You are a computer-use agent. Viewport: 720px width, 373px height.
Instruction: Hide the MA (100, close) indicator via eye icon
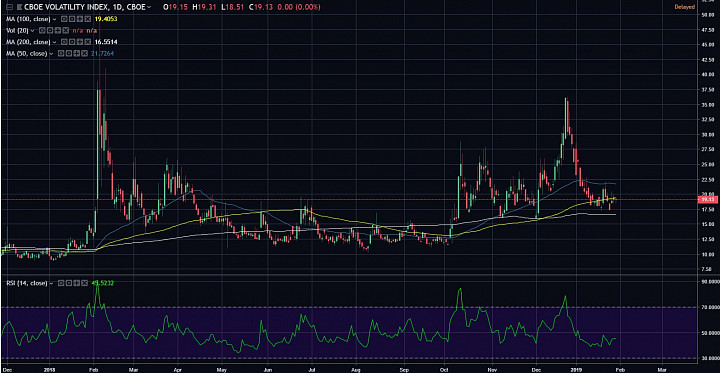[64, 19]
